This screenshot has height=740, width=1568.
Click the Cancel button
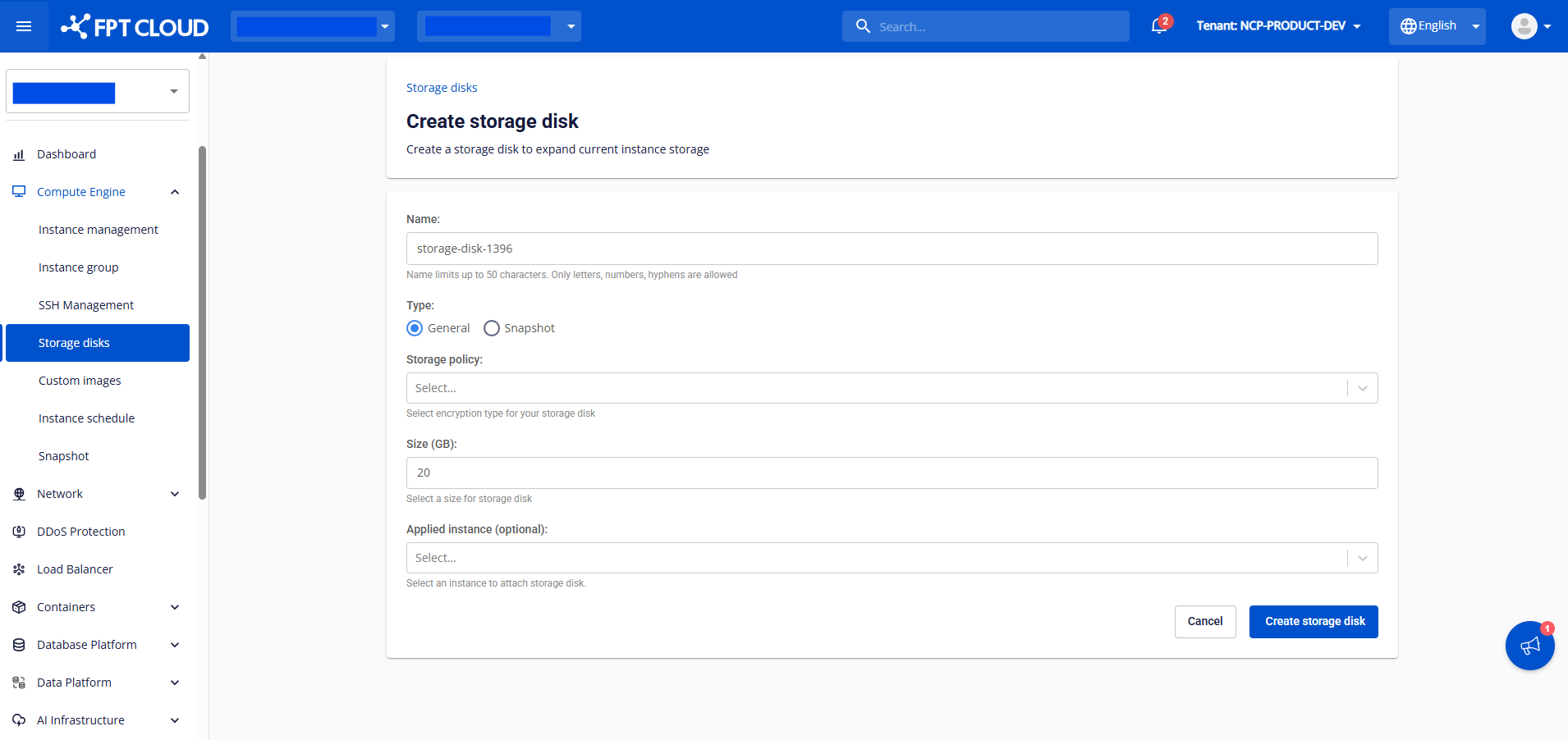click(x=1204, y=621)
